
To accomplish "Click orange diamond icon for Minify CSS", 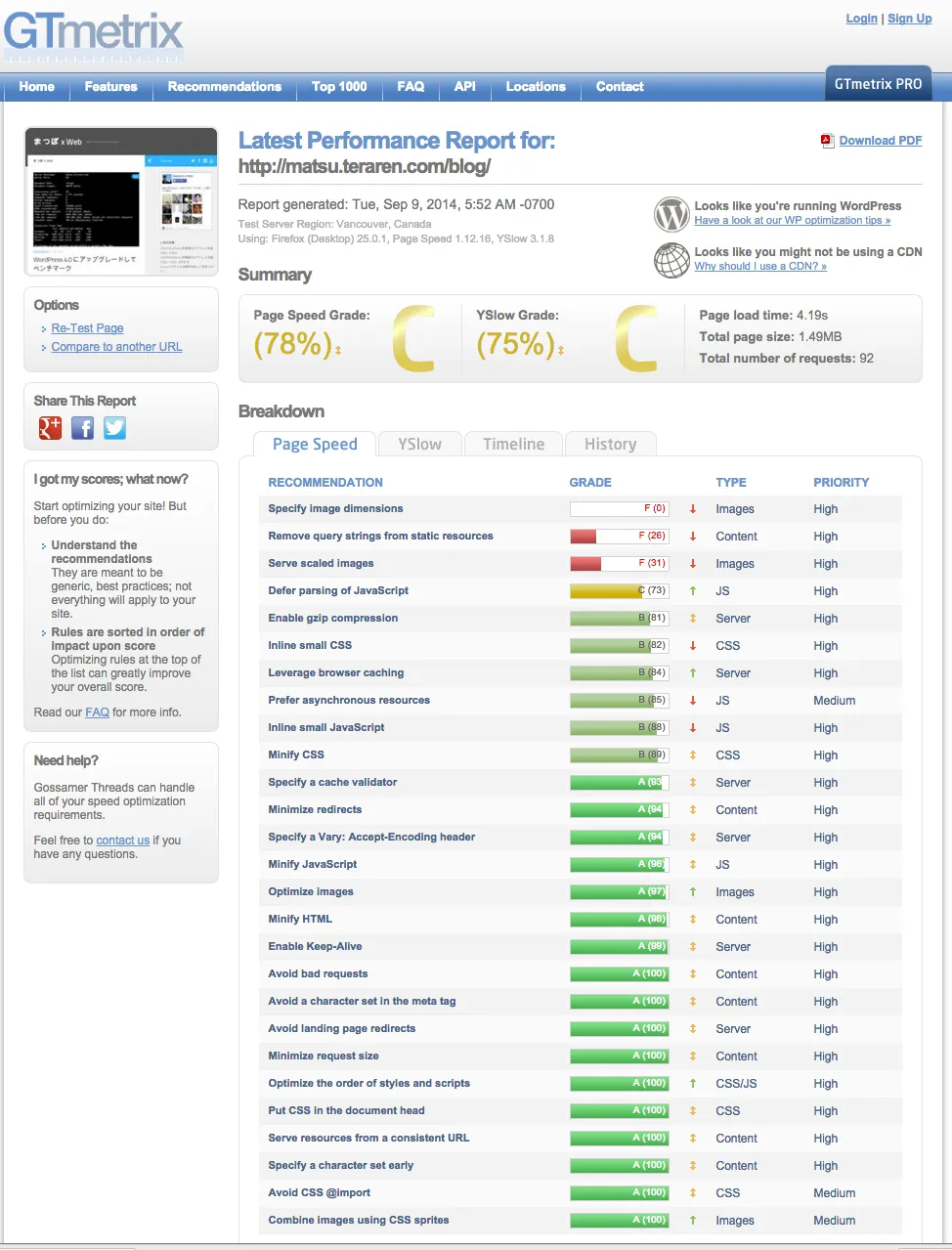I will coord(693,755).
